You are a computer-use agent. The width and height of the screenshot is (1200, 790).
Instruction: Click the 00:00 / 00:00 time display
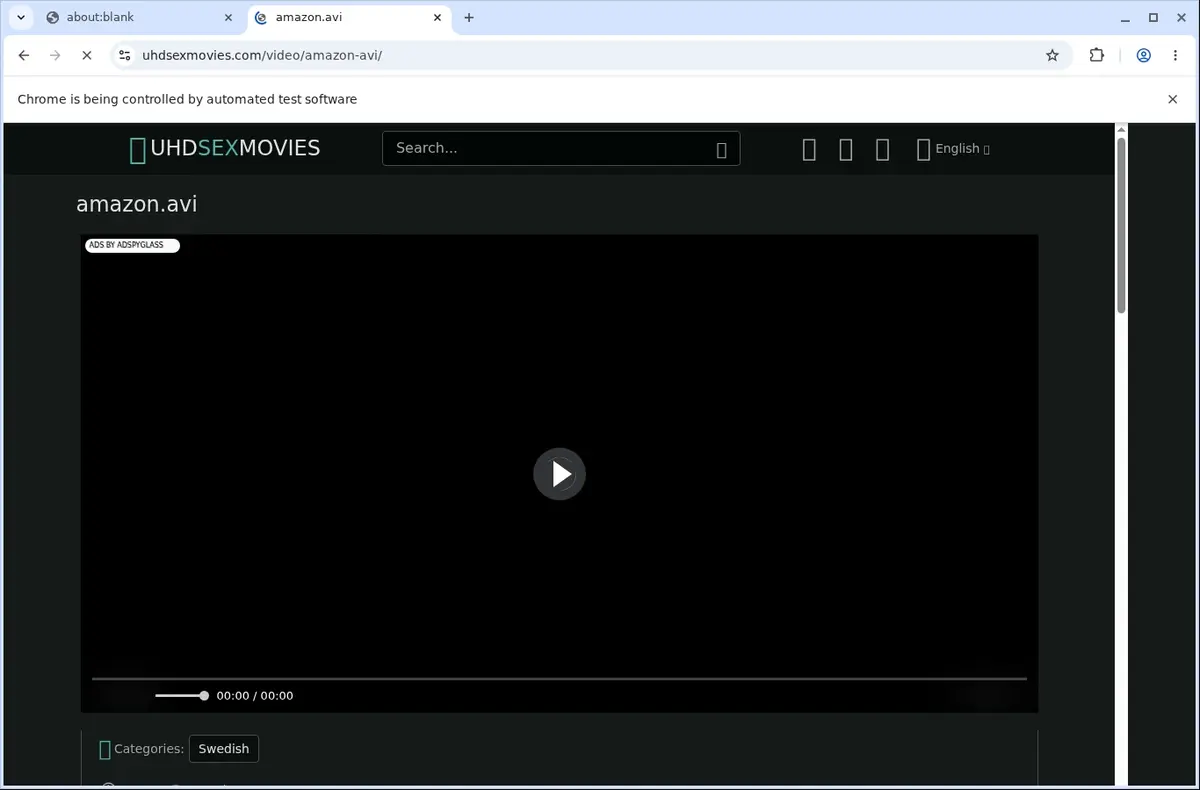click(255, 696)
